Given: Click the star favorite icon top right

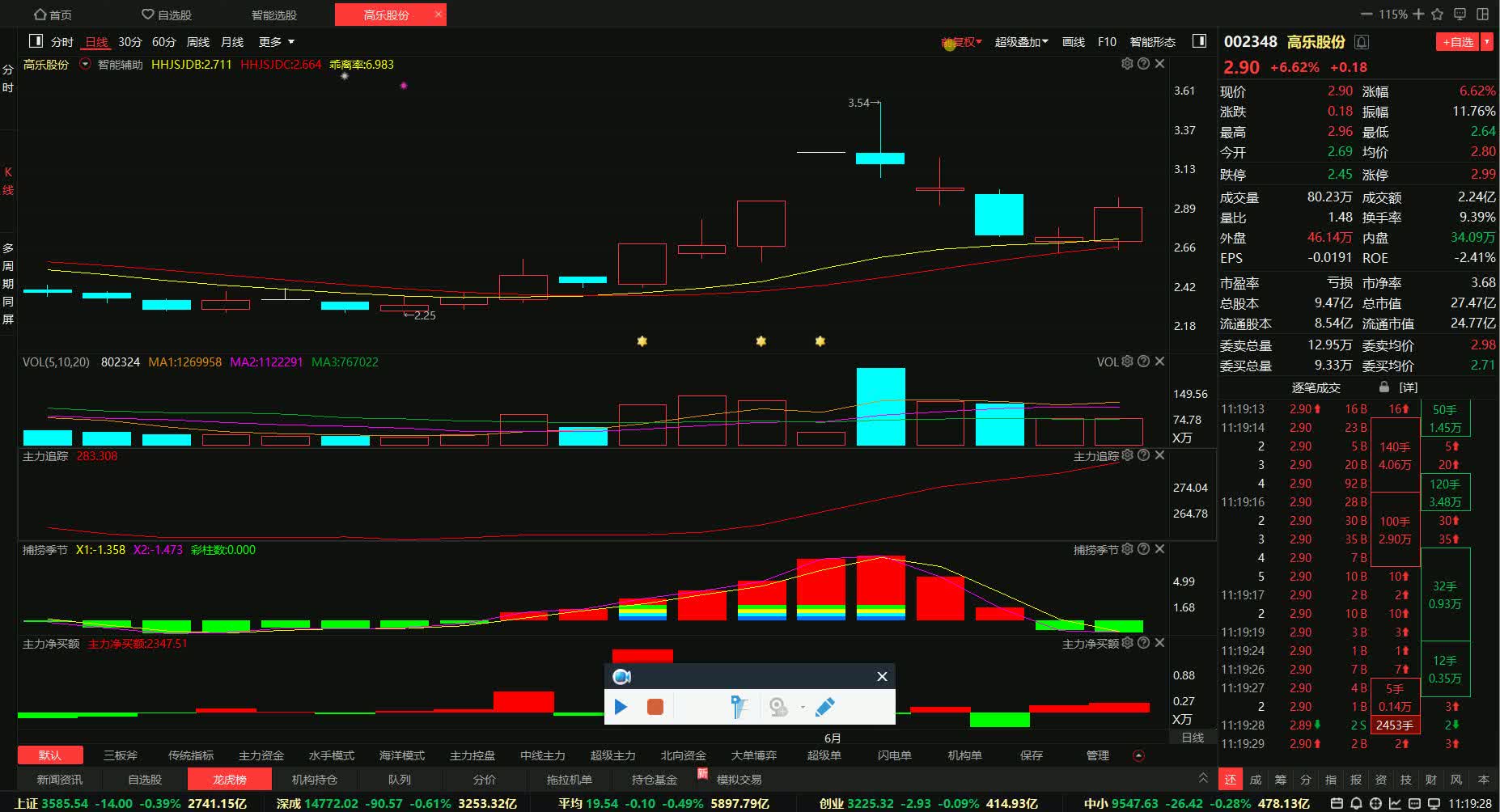Looking at the screenshot, I should click(1438, 15).
